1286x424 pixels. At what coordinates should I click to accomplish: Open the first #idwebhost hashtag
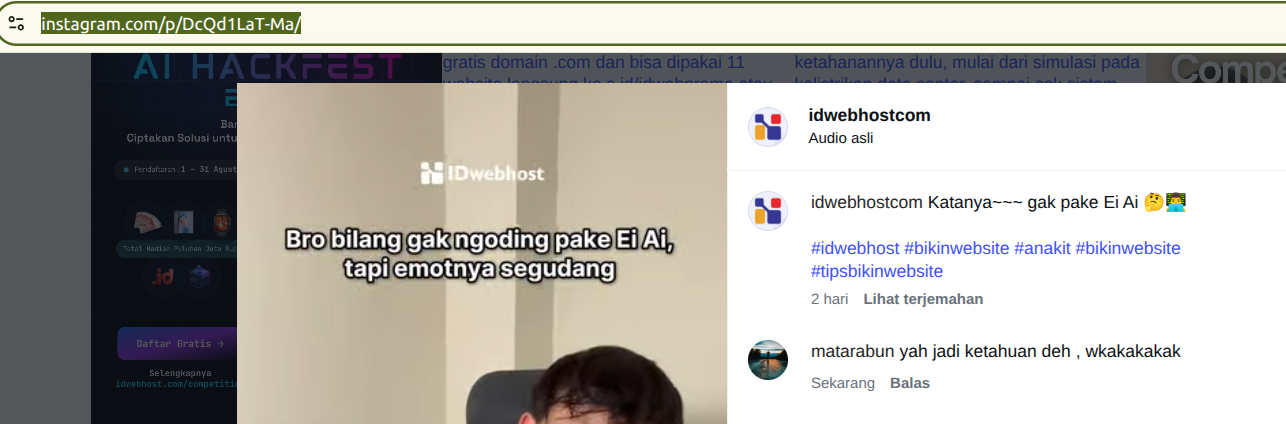tap(855, 248)
